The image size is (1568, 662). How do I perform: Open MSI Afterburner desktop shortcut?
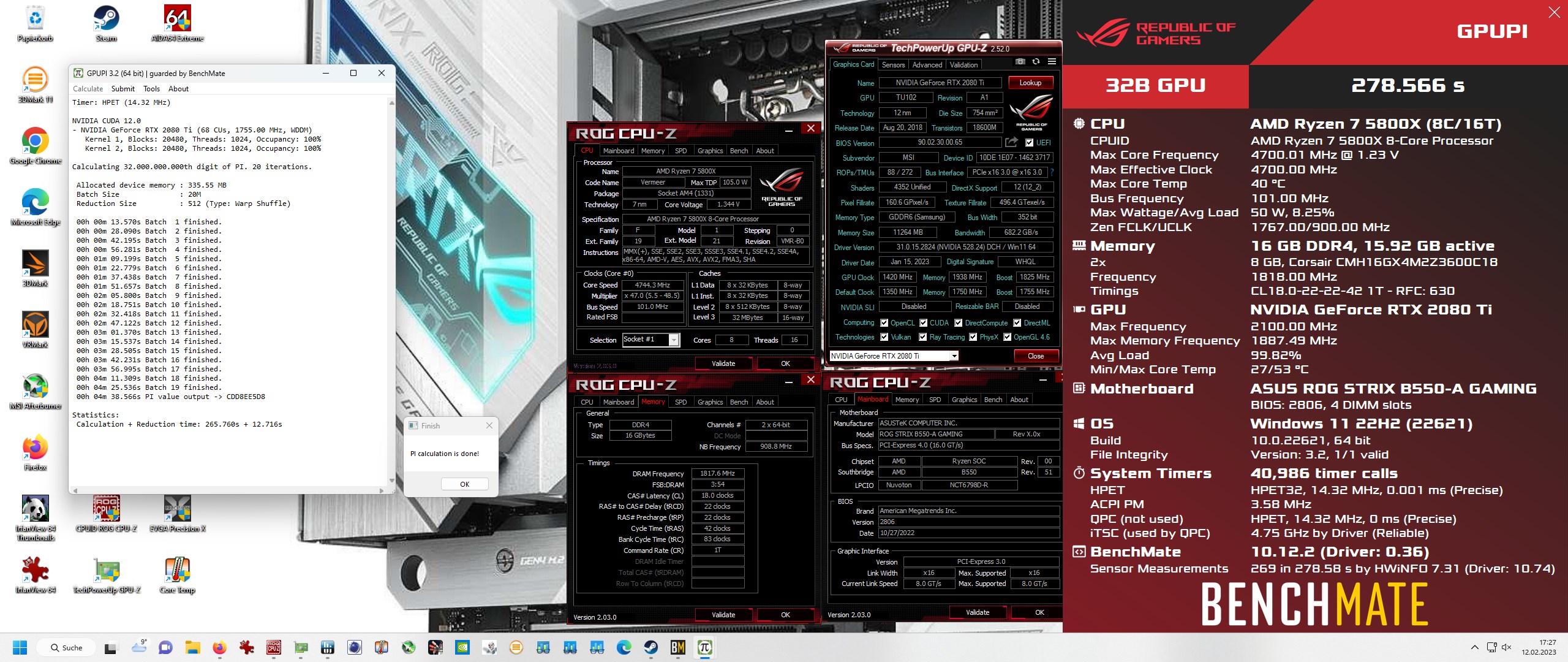(x=36, y=391)
